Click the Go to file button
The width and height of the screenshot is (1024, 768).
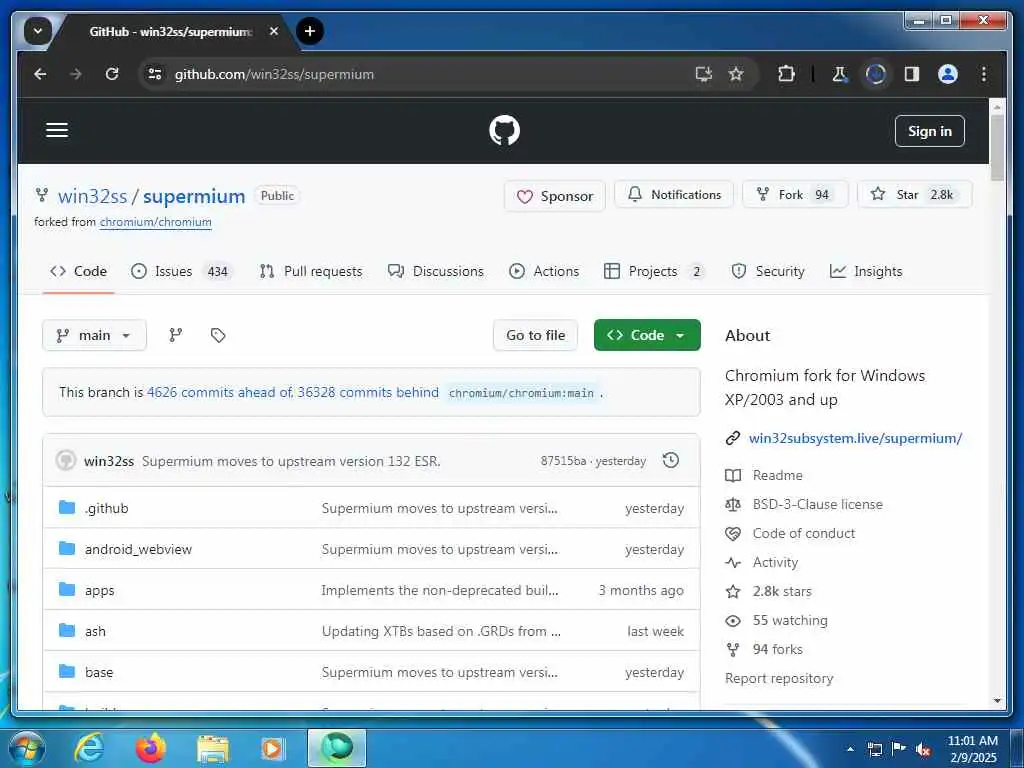[x=536, y=335]
